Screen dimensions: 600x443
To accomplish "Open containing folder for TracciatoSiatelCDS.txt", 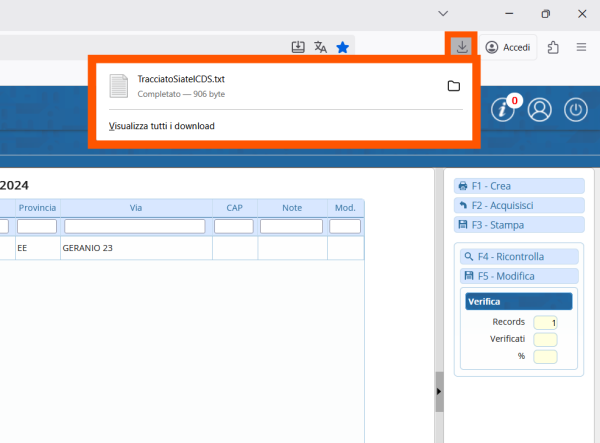I will click(453, 86).
